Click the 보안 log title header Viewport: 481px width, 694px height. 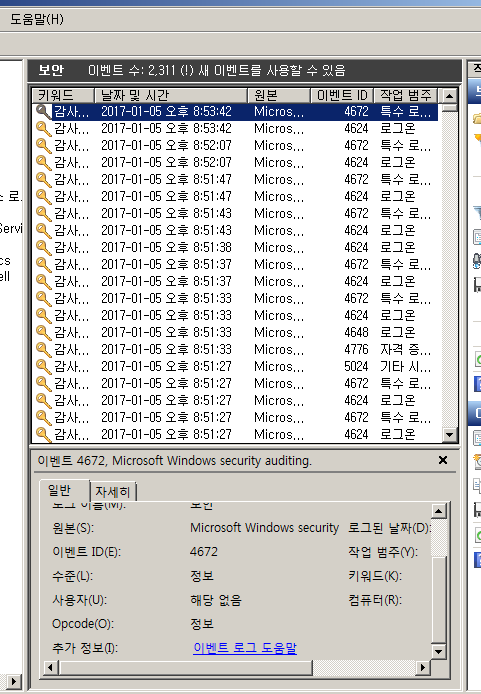51,70
